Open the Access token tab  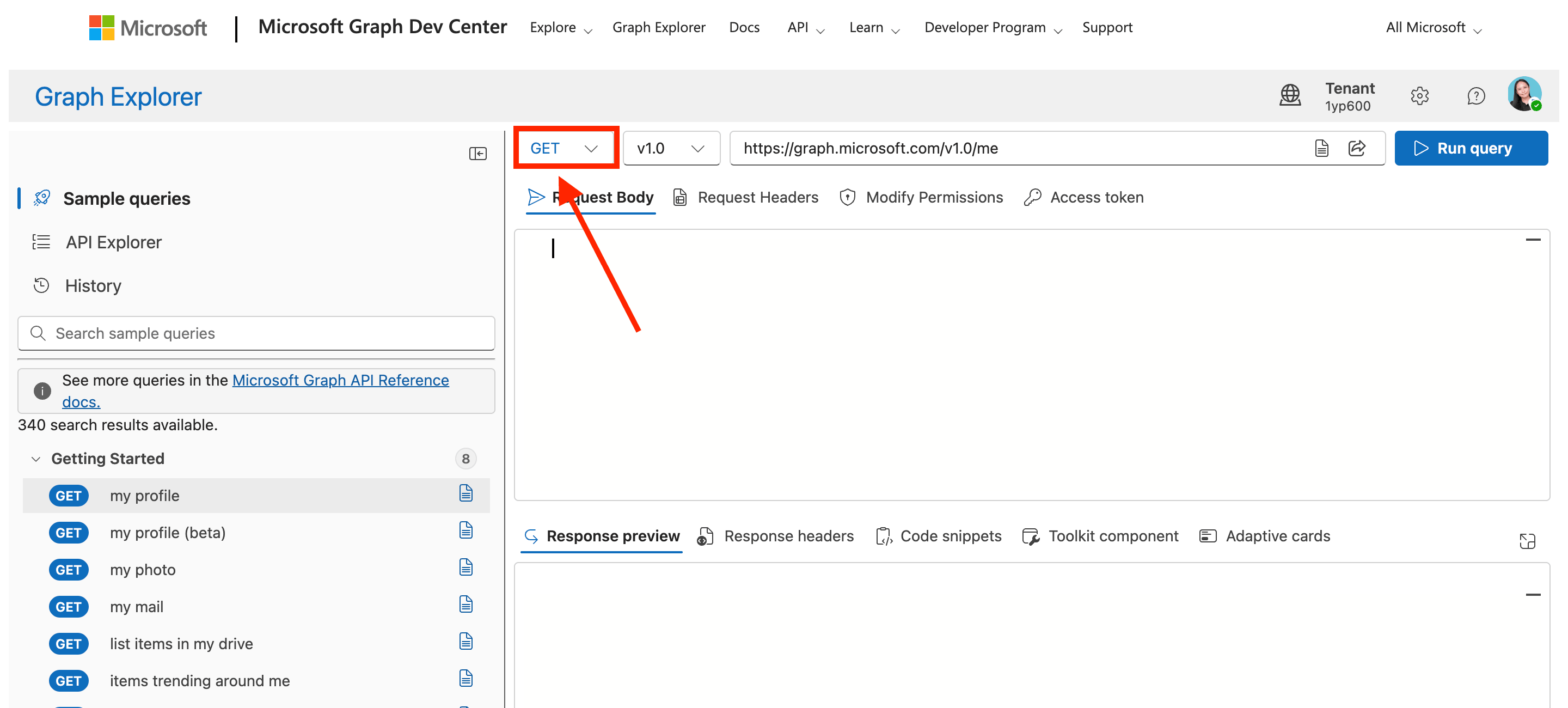click(x=1083, y=197)
